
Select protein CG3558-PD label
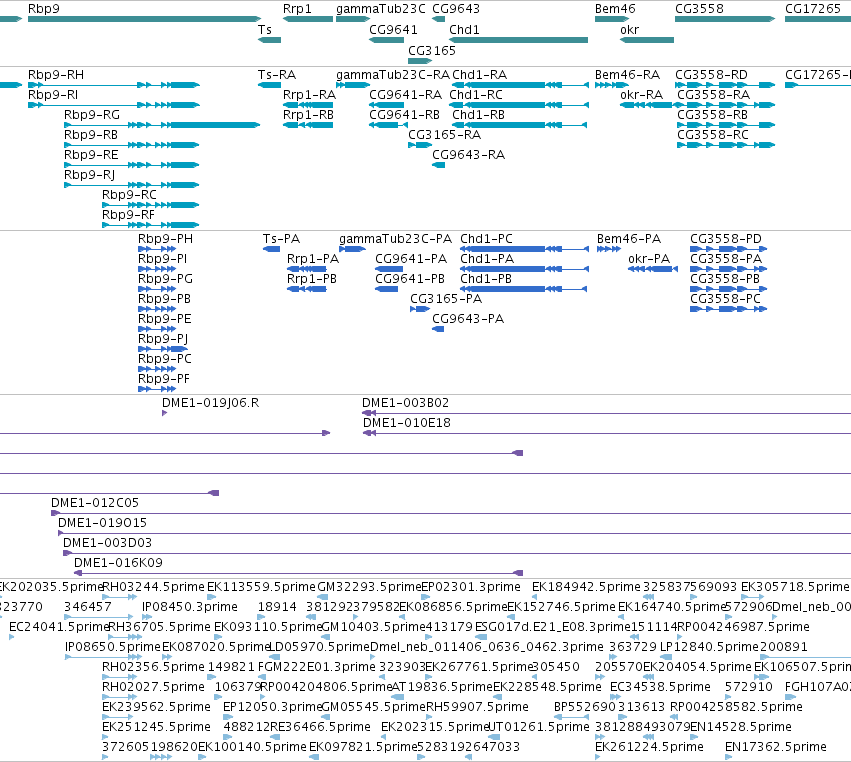726,239
